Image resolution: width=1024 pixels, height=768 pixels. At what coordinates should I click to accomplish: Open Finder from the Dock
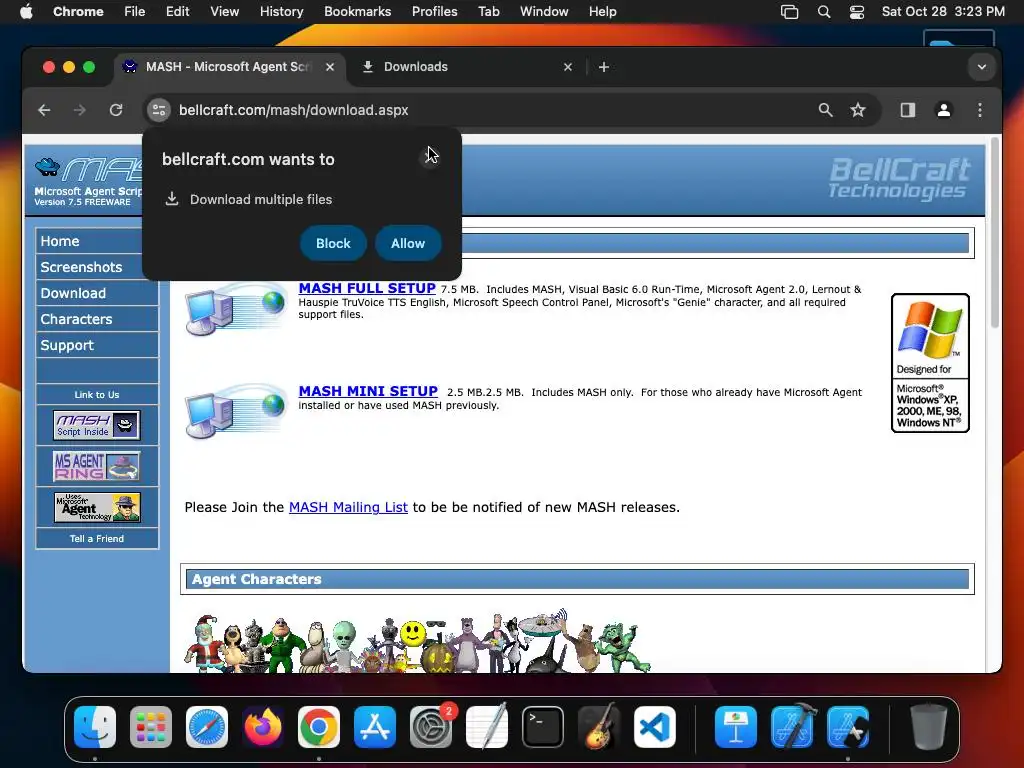click(95, 727)
